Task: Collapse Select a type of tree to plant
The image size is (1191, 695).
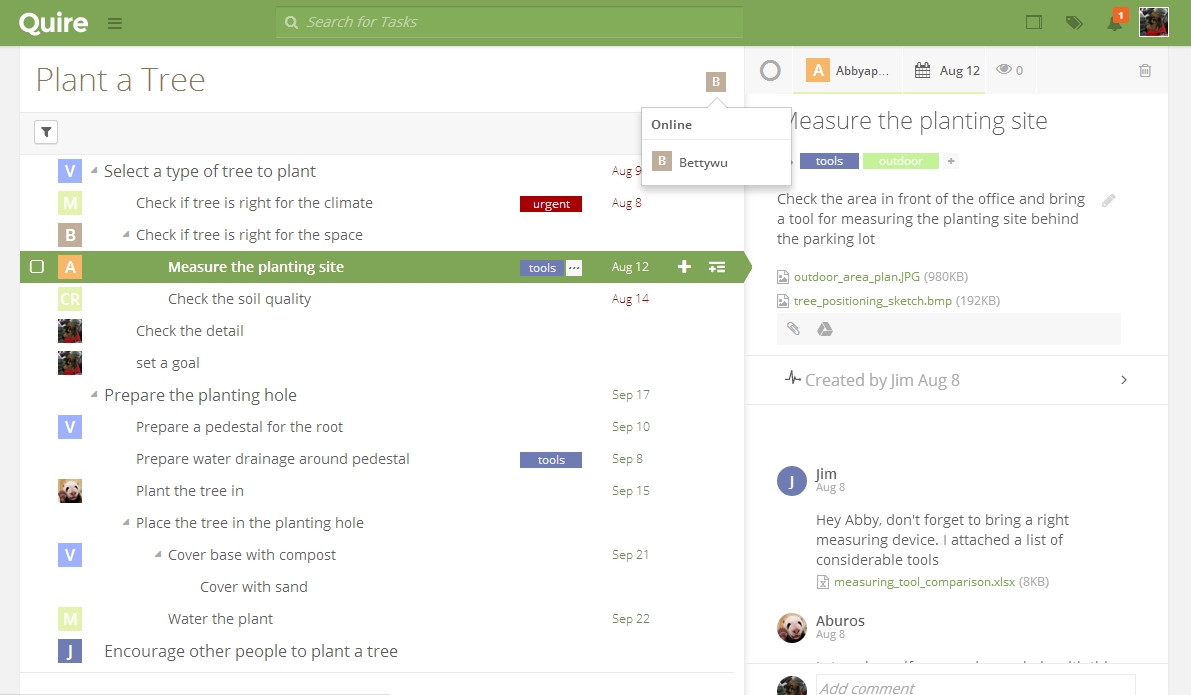Action: point(94,170)
